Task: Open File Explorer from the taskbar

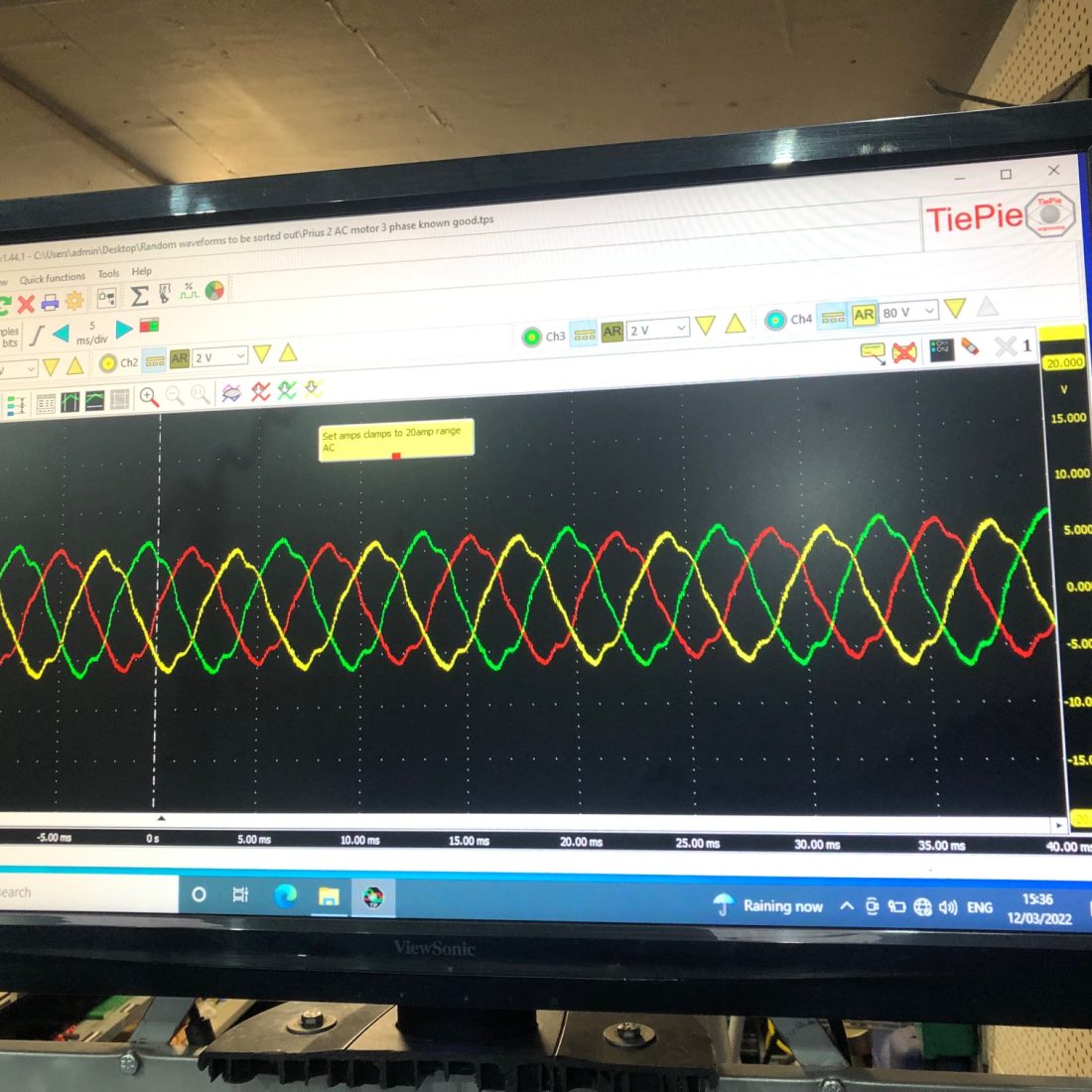Action: (329, 897)
